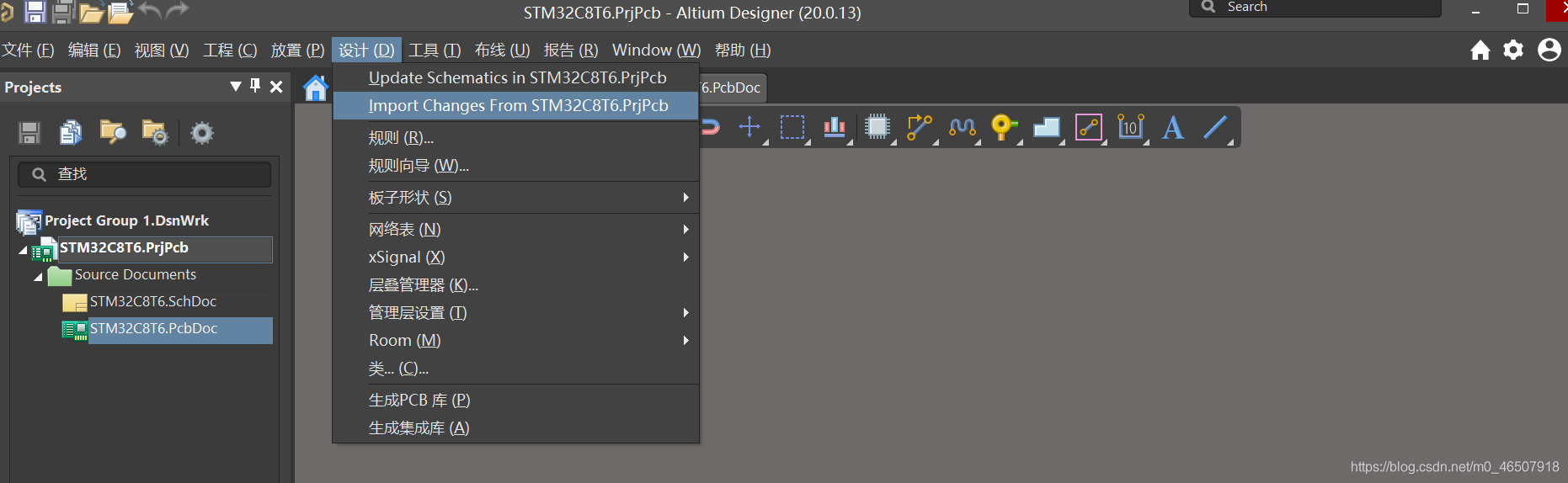Image resolution: width=1568 pixels, height=483 pixels.
Task: Click the user account profile icon
Action: (1549, 50)
